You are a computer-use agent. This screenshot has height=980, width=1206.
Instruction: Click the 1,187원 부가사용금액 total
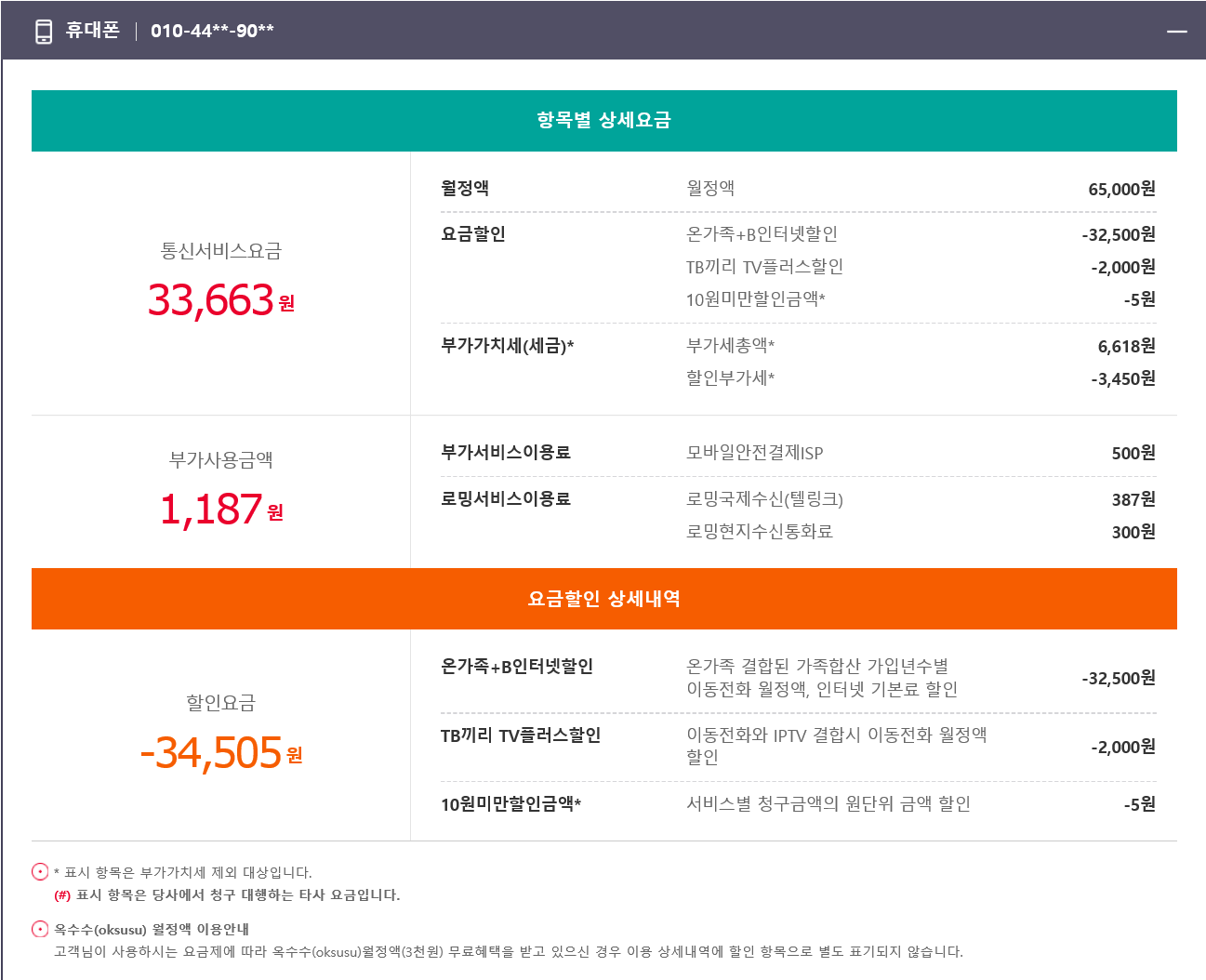(220, 510)
